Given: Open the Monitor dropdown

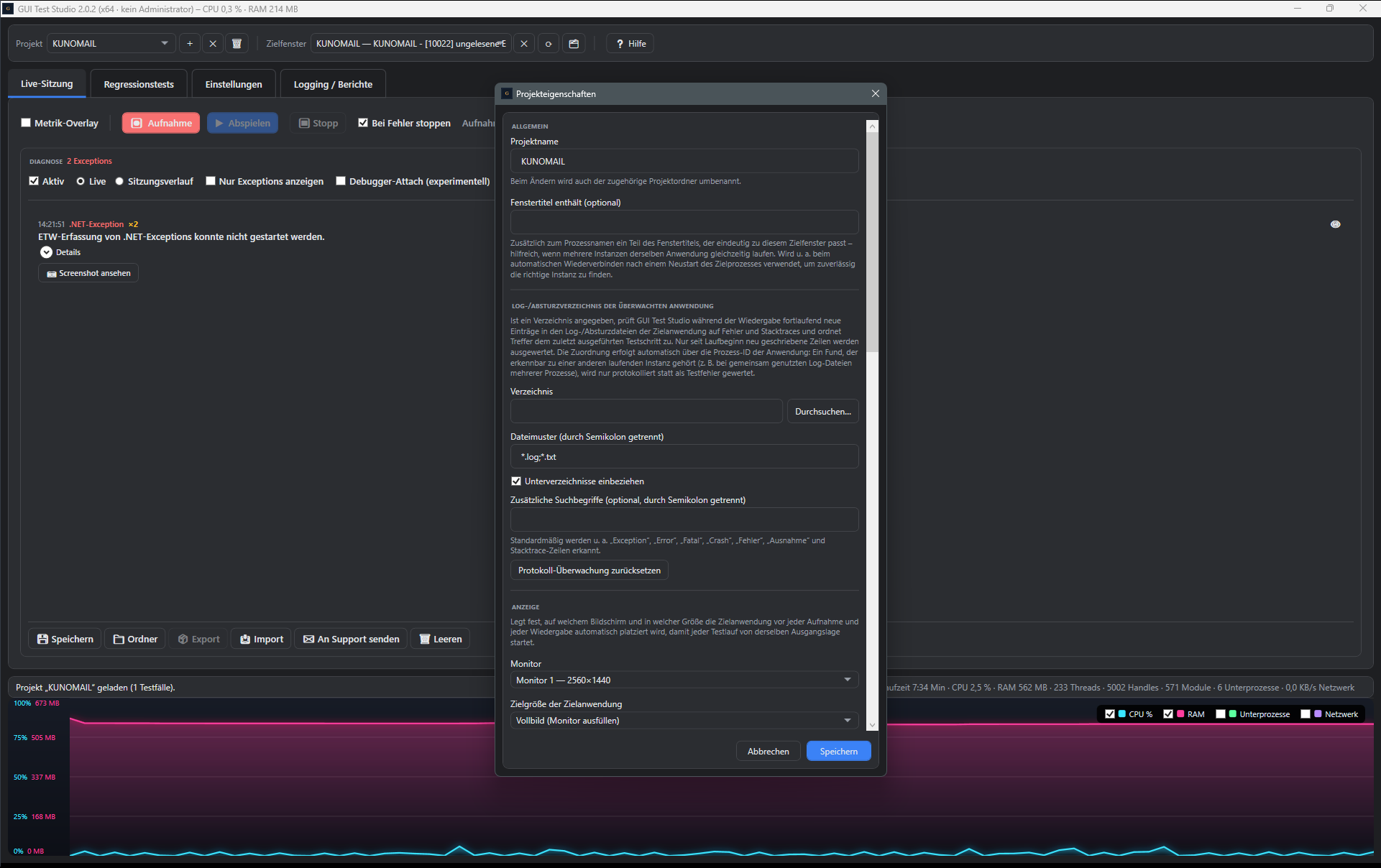Looking at the screenshot, I should pyautogui.click(x=684, y=680).
